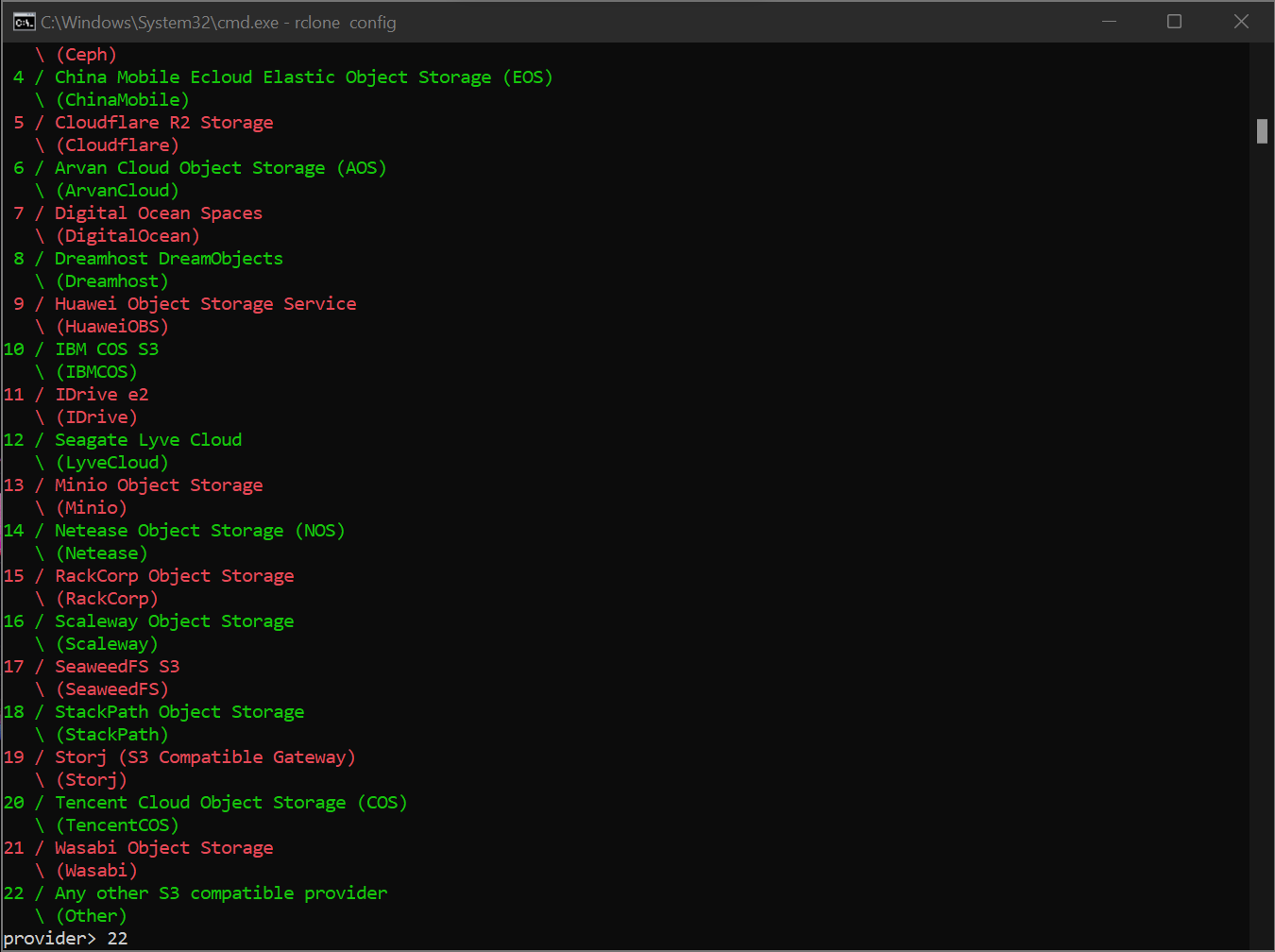Click the '(StackPath)' line
This screenshot has width=1275, height=952.
(x=112, y=735)
